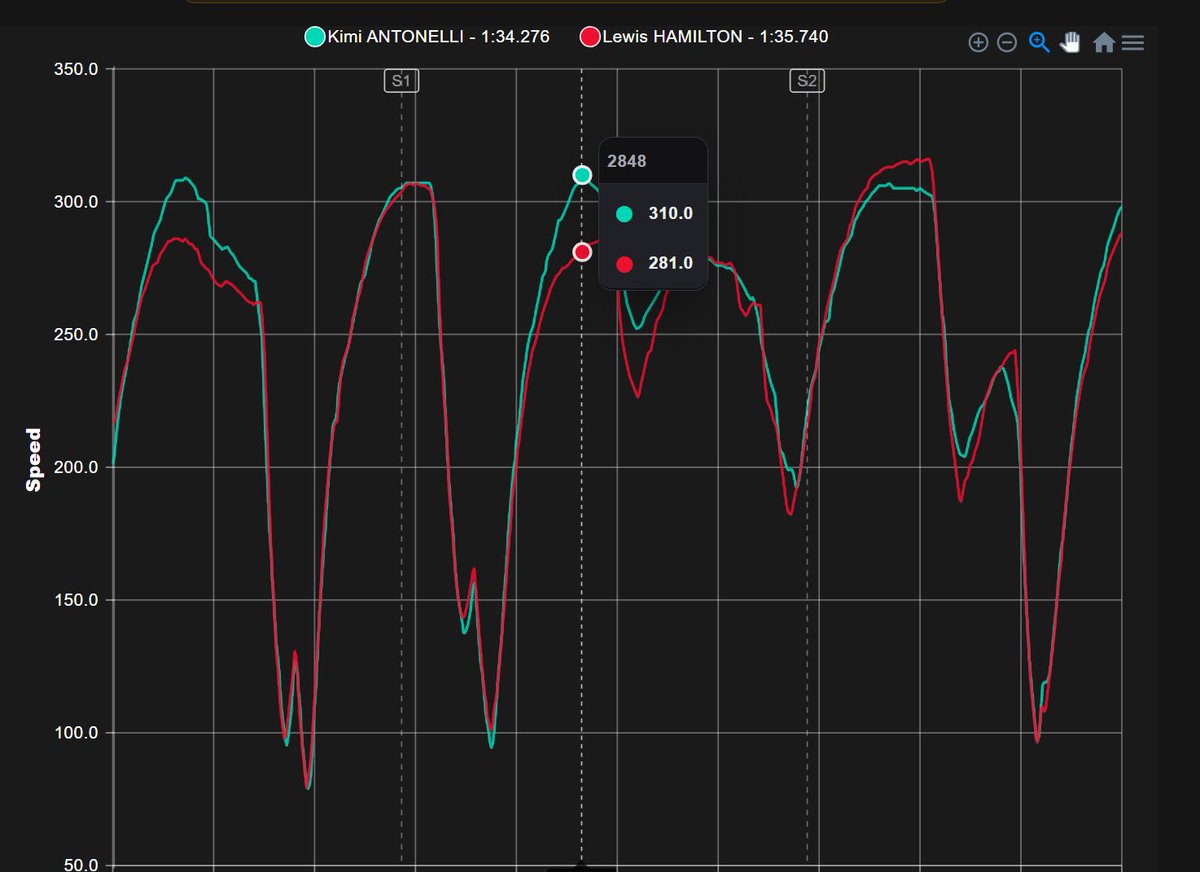Click the 281.0 value in tooltip
Screen dimensions: 1200x872
click(x=670, y=264)
